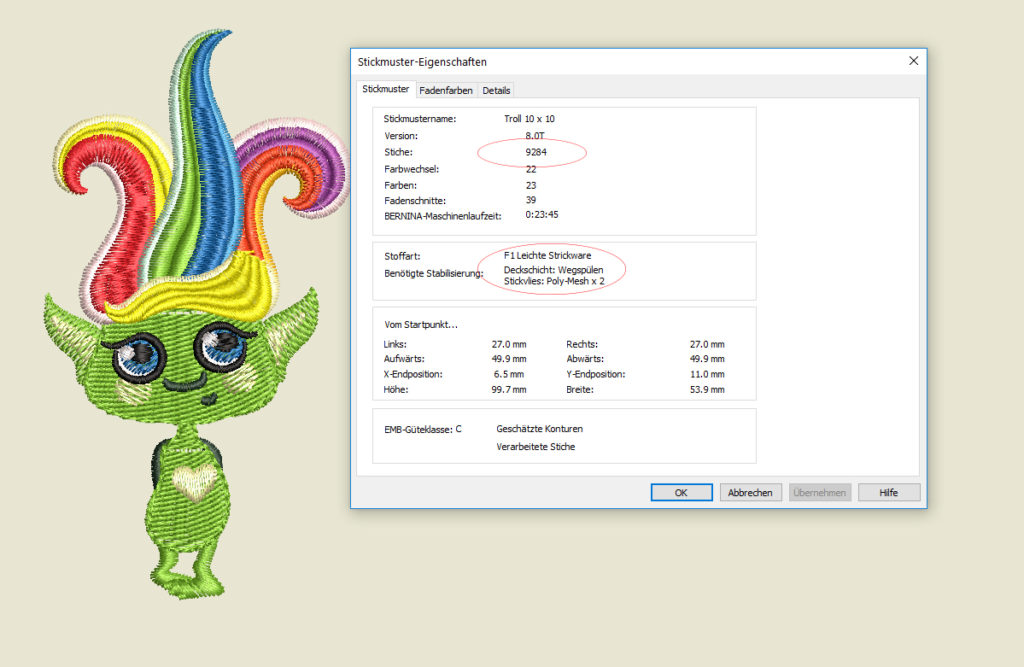Close the Stickmuster-Eigenschaften dialog
This screenshot has height=667, width=1024.
[x=914, y=61]
